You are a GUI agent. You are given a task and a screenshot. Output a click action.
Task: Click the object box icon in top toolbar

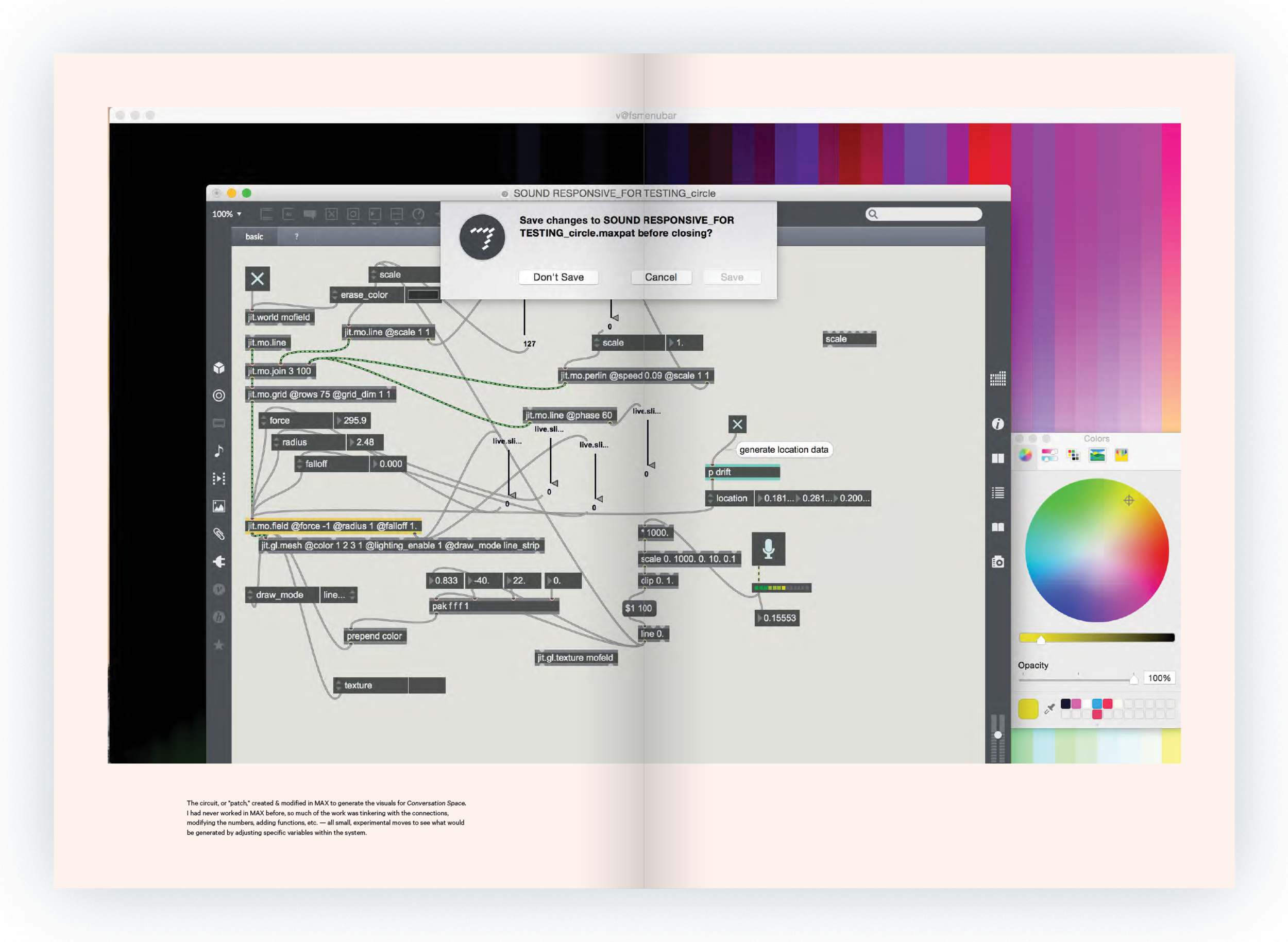point(266,214)
